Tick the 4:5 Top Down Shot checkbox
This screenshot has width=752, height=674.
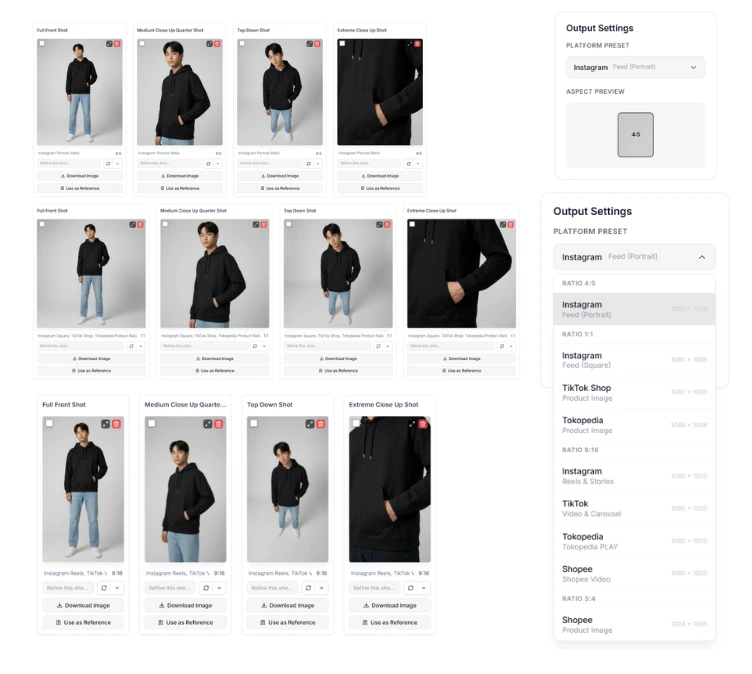point(242,43)
